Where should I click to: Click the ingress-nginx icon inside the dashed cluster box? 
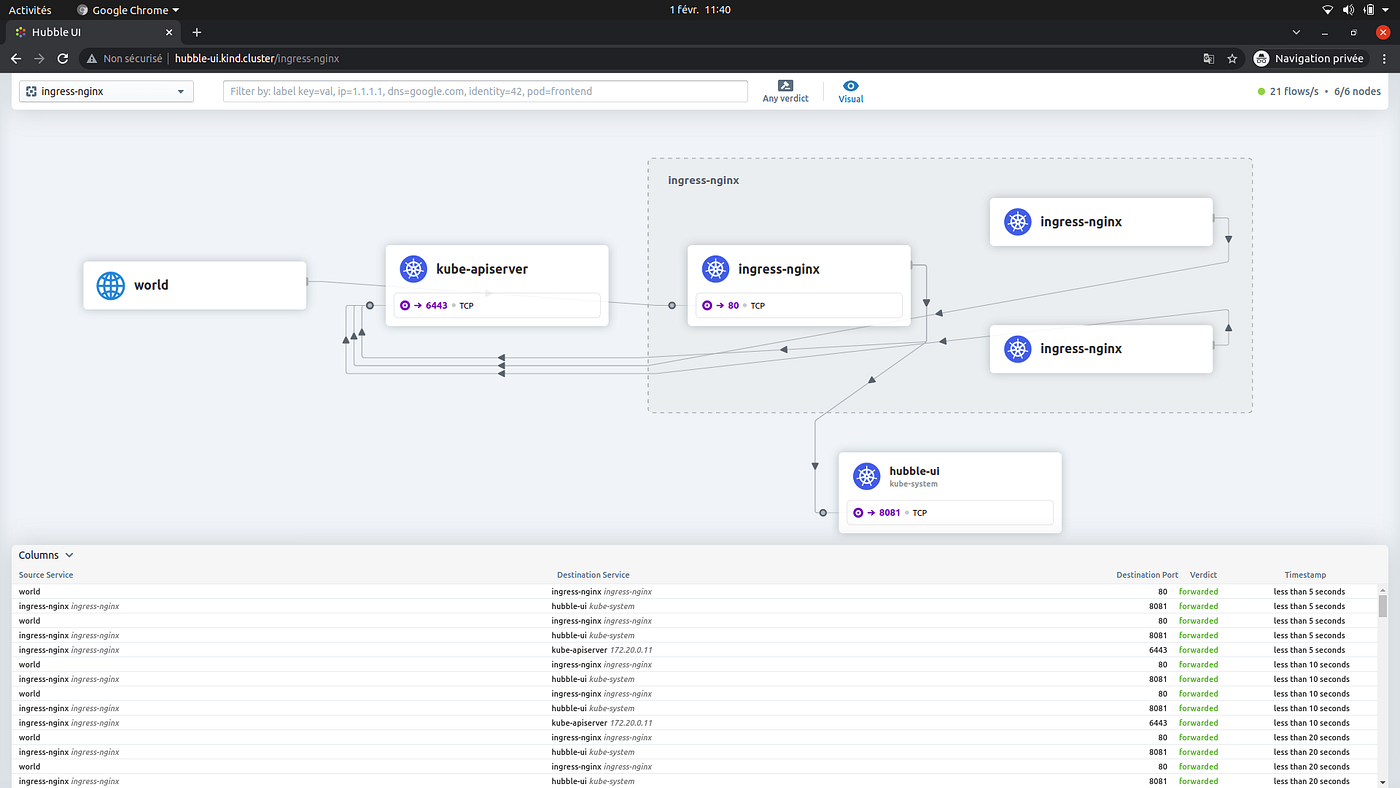click(x=715, y=268)
